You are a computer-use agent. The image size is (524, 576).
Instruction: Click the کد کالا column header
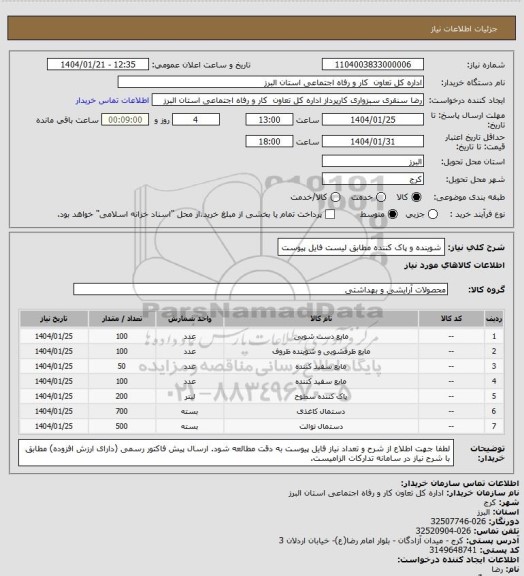(451, 319)
